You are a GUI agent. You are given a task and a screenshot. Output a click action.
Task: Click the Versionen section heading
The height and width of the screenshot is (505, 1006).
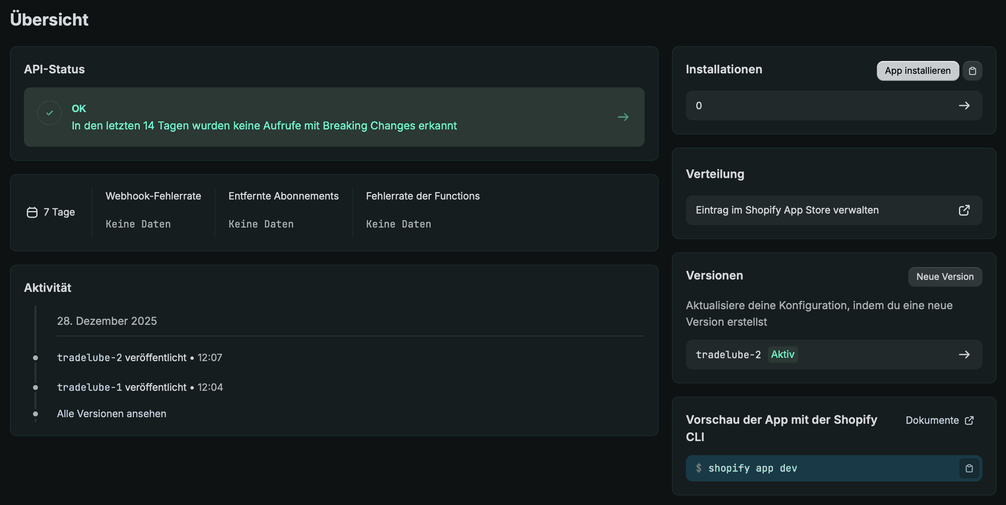(714, 275)
